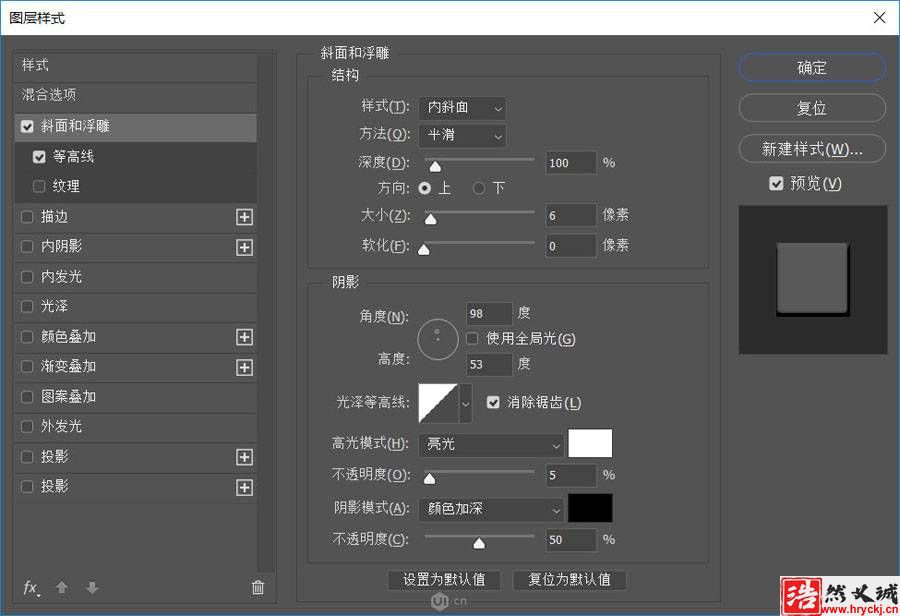Click the trash delete effect icon

(x=258, y=587)
